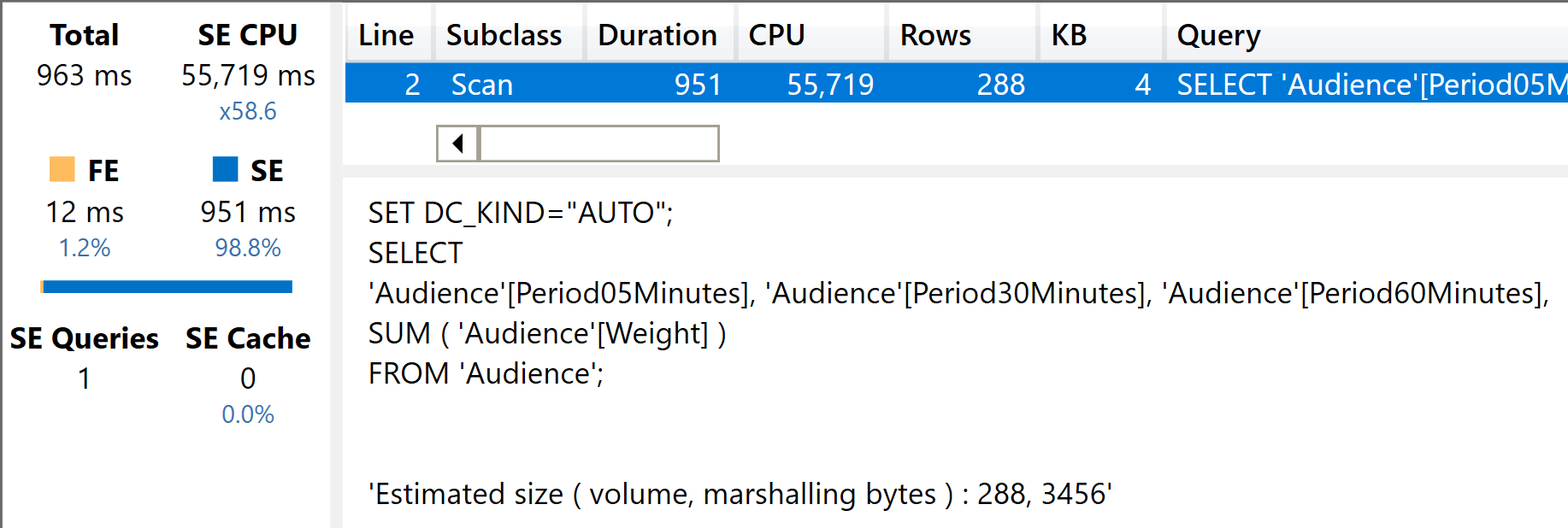The image size is (1568, 528).
Task: Click the SELECT query text cell in the row
Action: point(1368,85)
